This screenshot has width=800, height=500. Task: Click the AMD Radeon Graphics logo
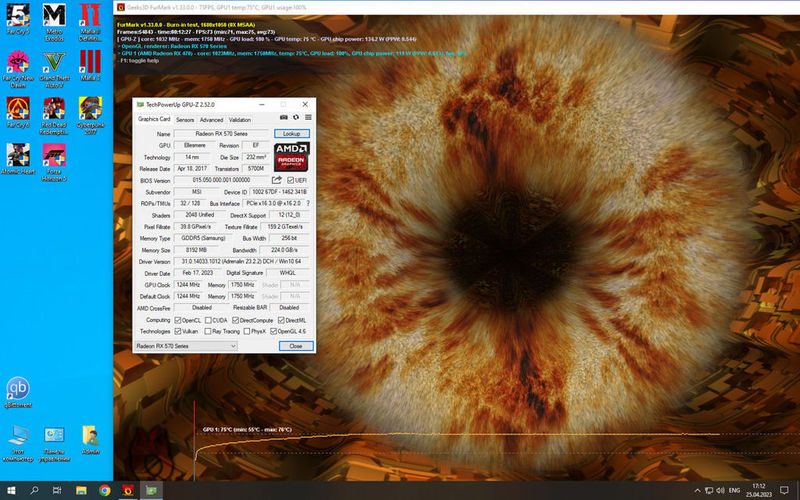tap(291, 156)
